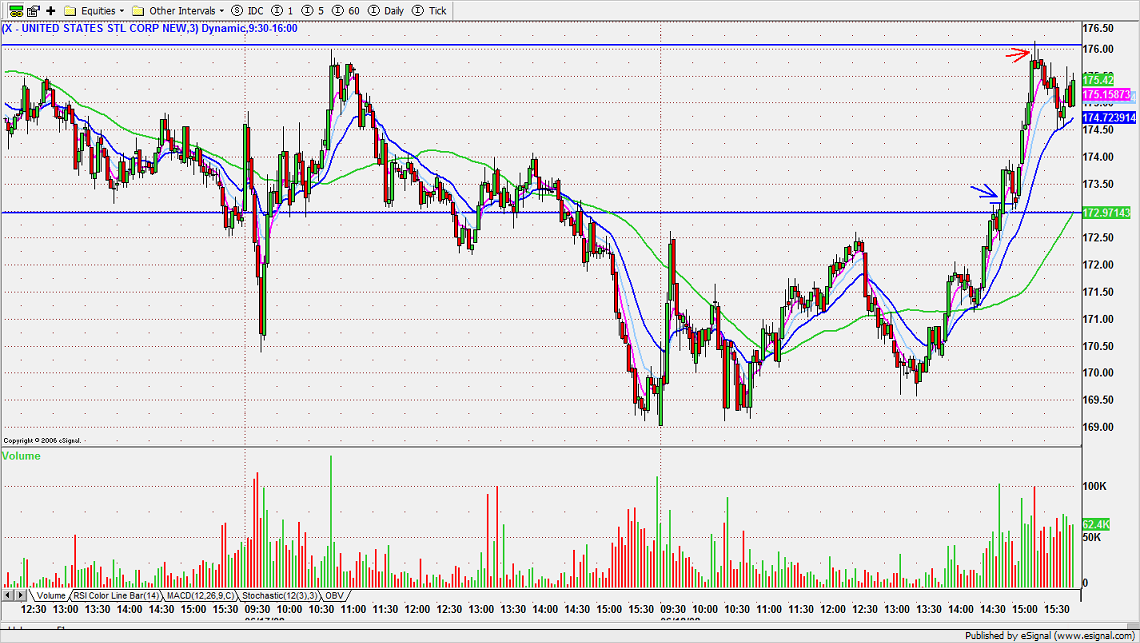The width and height of the screenshot is (1140, 643).
Task: Click the 62.4K volume label
Action: click(1096, 524)
